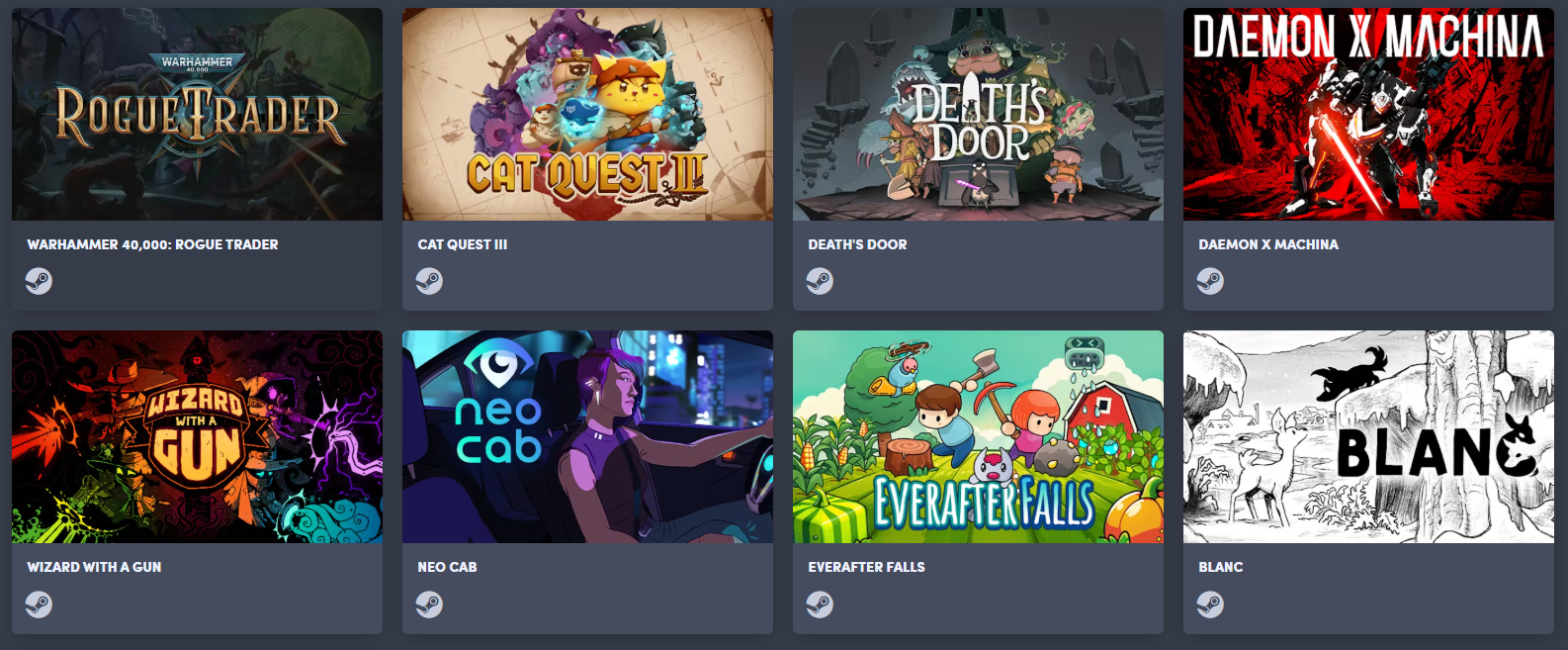This screenshot has height=650, width=1568.
Task: Click the Steam icon under Death's Door
Action: [x=820, y=281]
